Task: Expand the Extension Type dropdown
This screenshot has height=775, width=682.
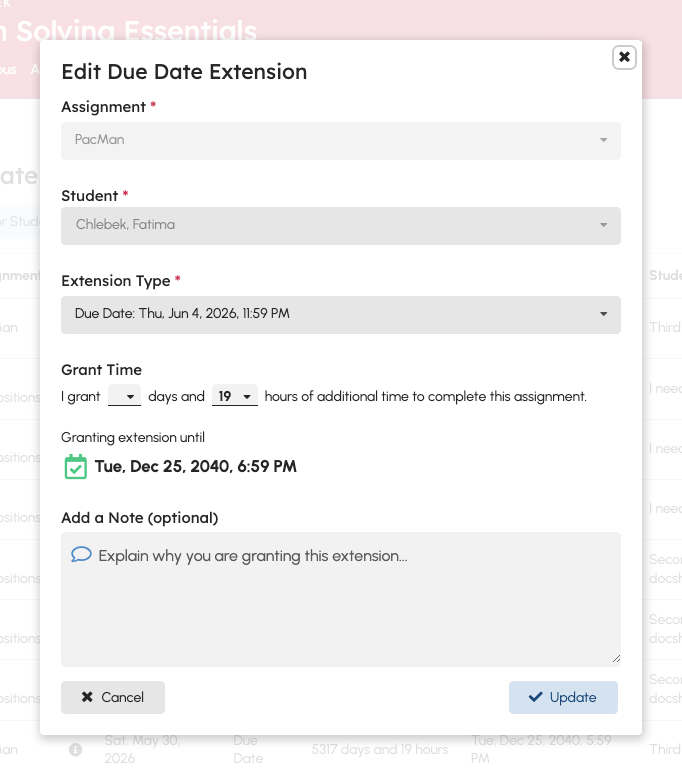Action: (341, 314)
